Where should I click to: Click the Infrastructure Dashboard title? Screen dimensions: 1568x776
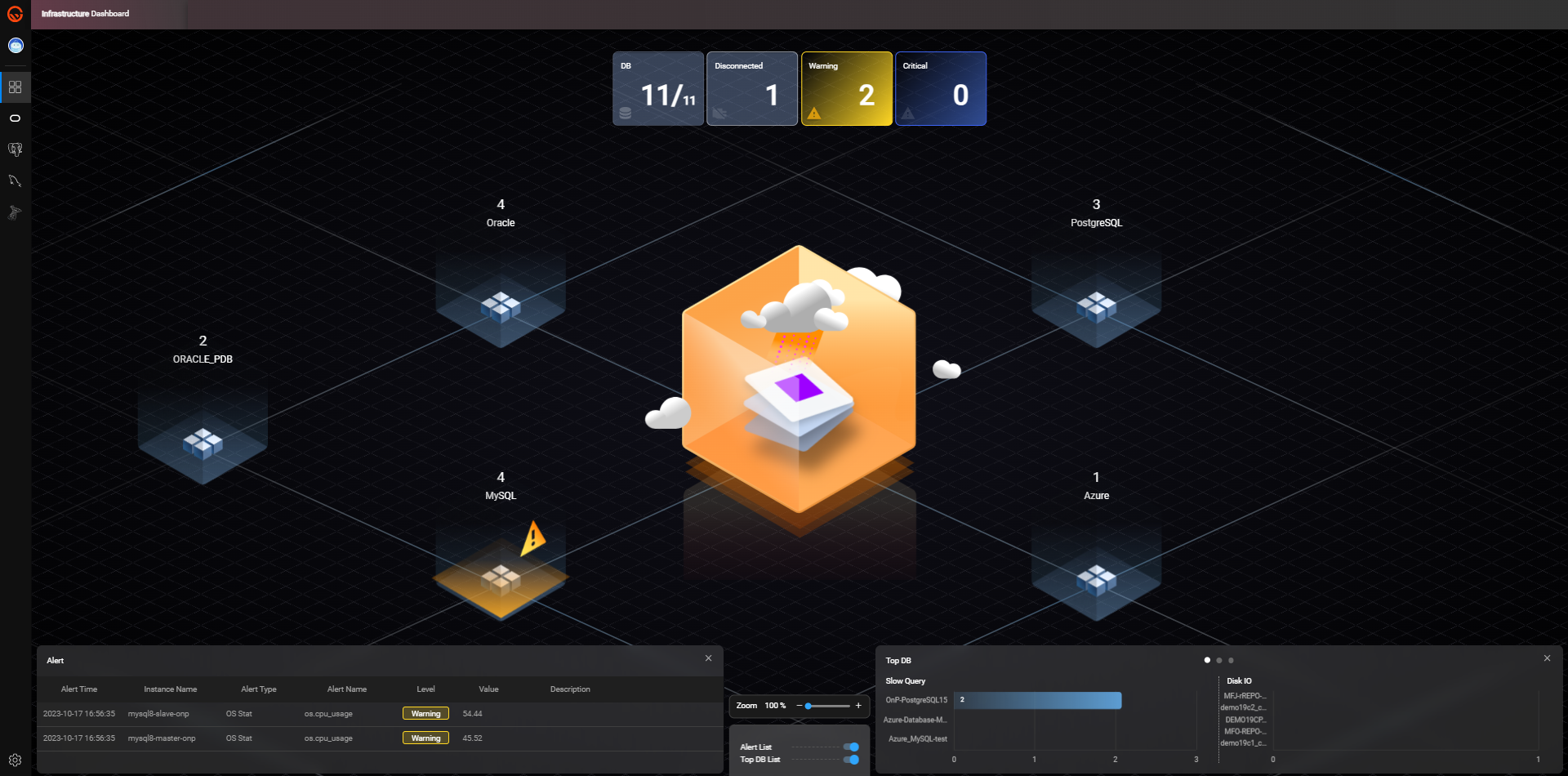[85, 14]
